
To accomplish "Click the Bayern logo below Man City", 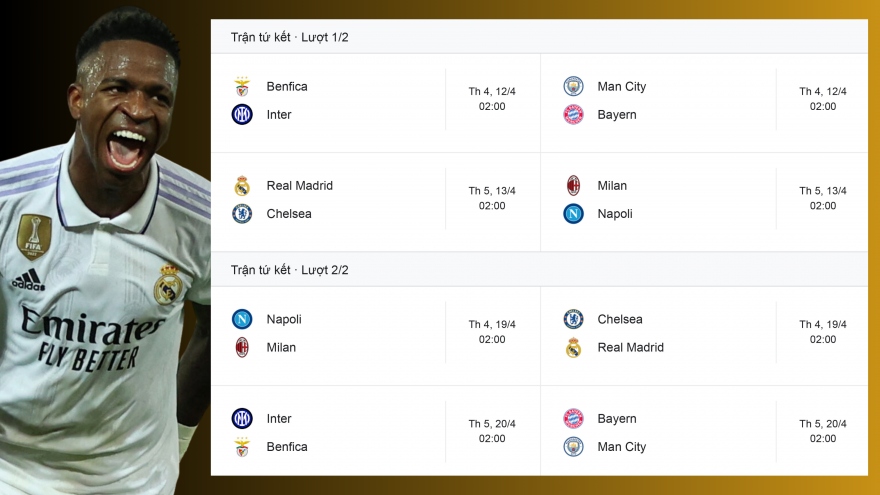I will tap(573, 115).
